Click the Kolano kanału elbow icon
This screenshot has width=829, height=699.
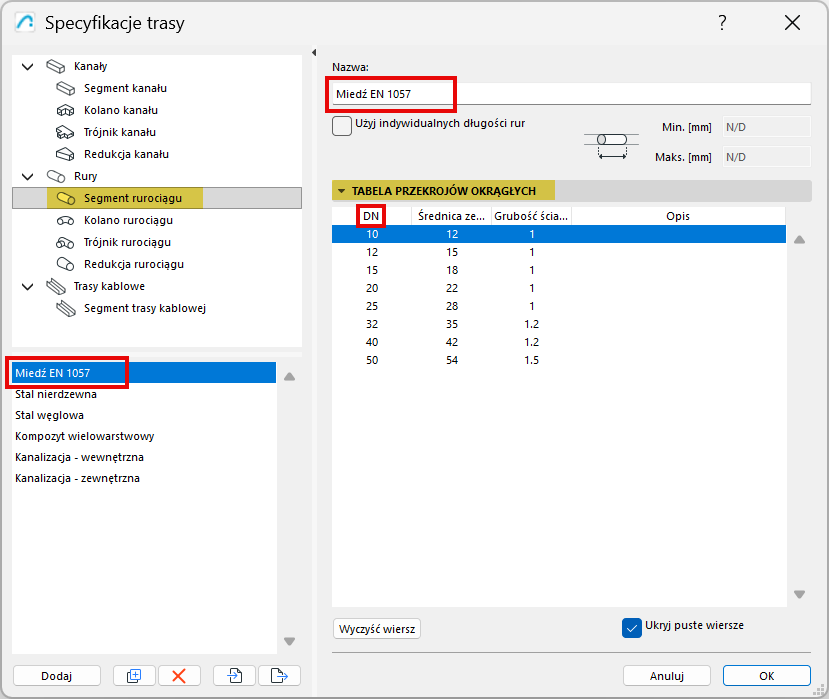click(66, 110)
